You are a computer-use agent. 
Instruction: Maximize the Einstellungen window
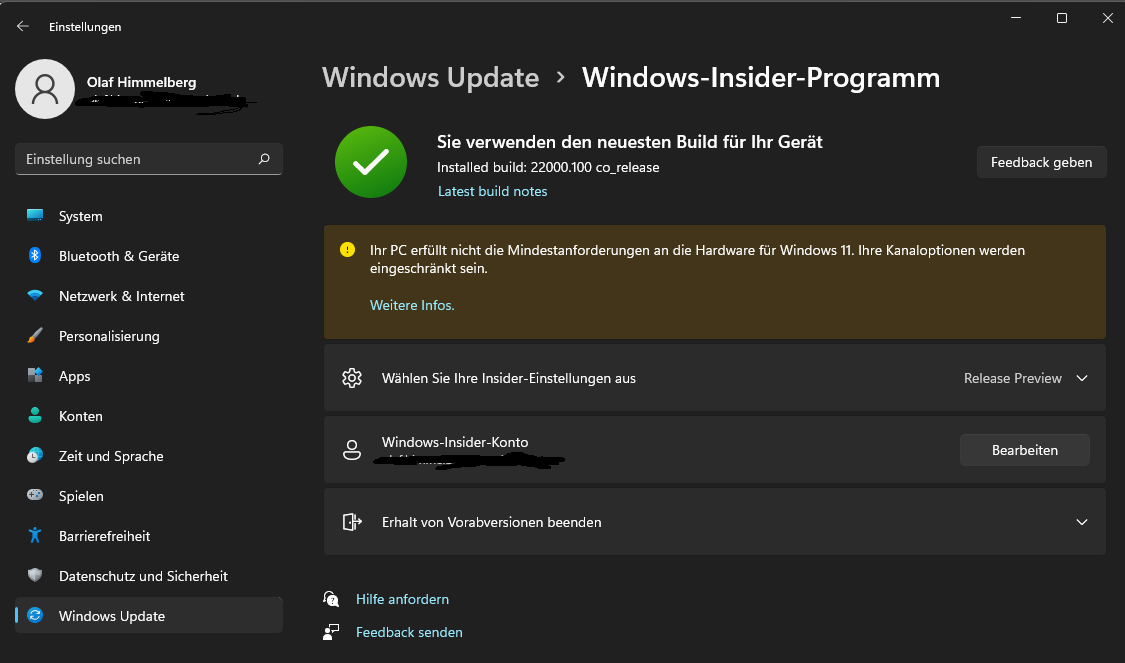pos(1062,18)
